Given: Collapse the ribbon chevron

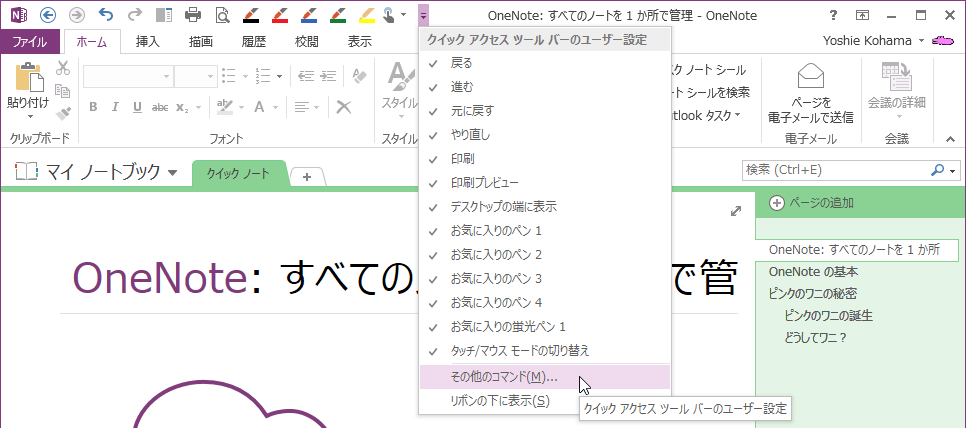Looking at the screenshot, I should tap(949, 139).
